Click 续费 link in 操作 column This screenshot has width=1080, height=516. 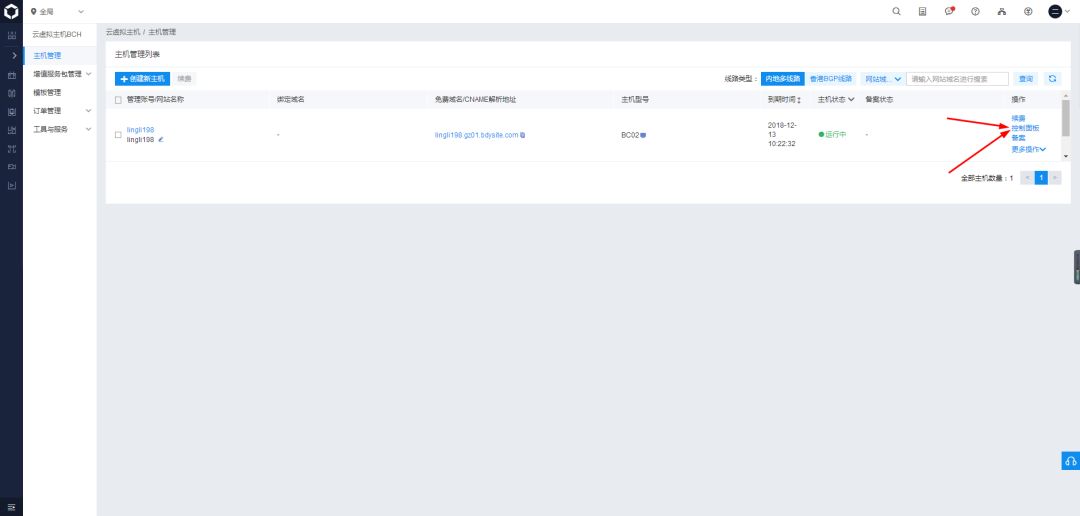pyautogui.click(x=1018, y=118)
